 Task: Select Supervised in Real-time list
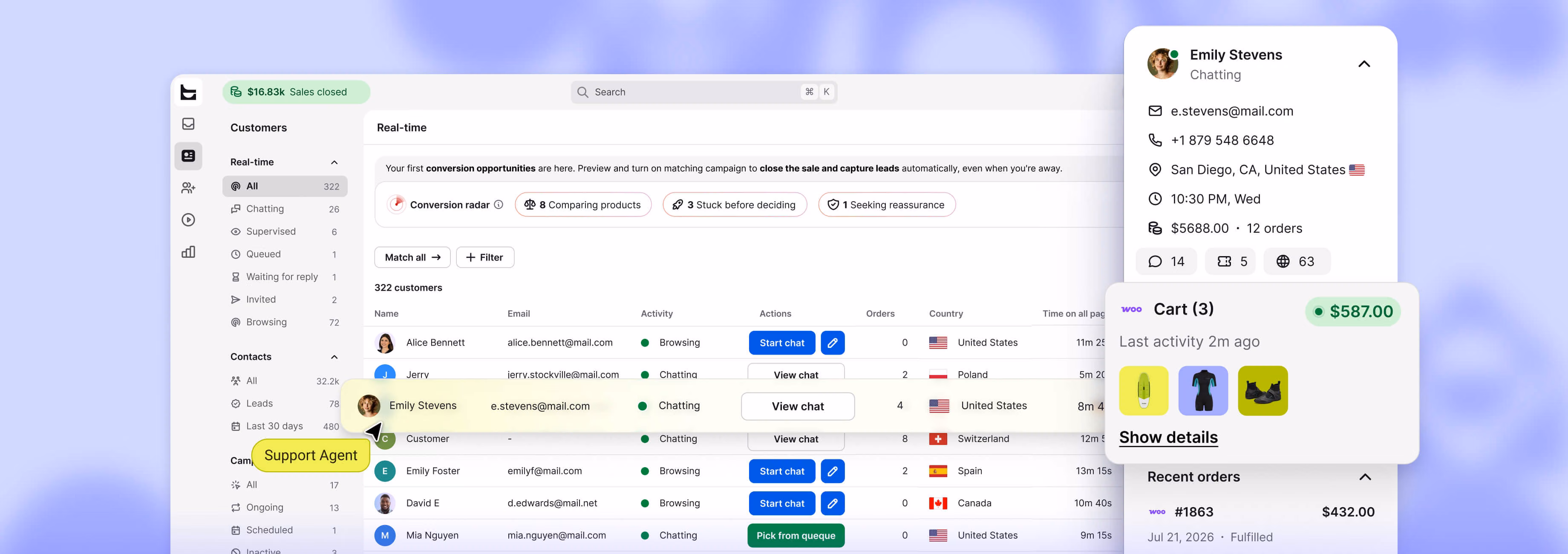coord(285,231)
